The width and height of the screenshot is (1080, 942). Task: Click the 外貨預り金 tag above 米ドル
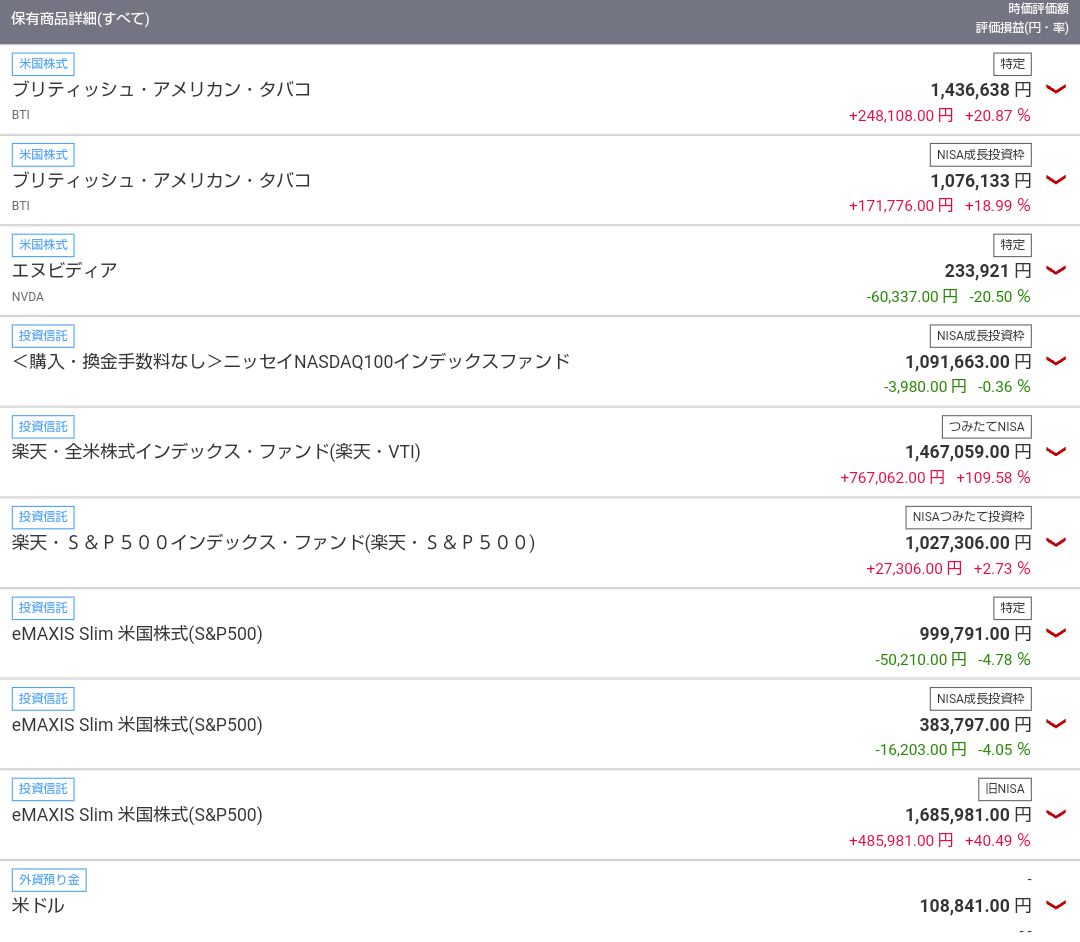(x=49, y=880)
